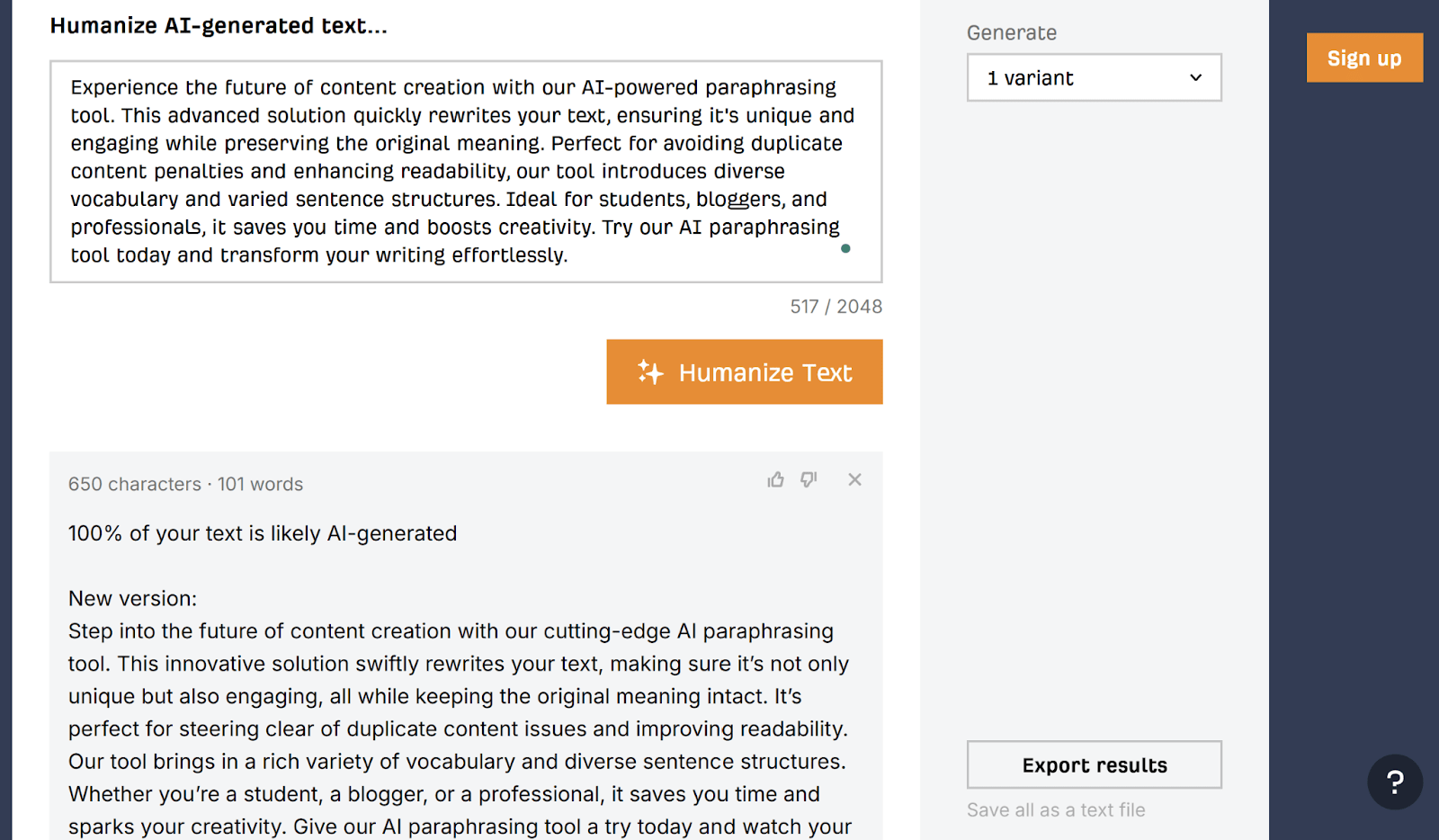
Task: Click '100% of your text is likely AI-generated'
Action: 263,533
